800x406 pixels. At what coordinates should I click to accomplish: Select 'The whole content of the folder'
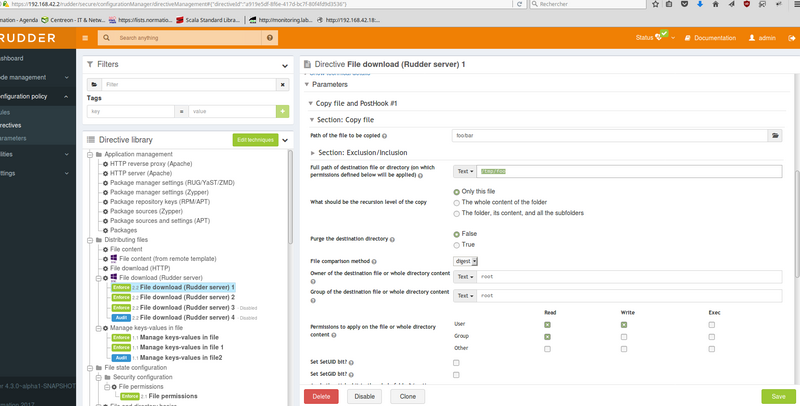(x=456, y=202)
